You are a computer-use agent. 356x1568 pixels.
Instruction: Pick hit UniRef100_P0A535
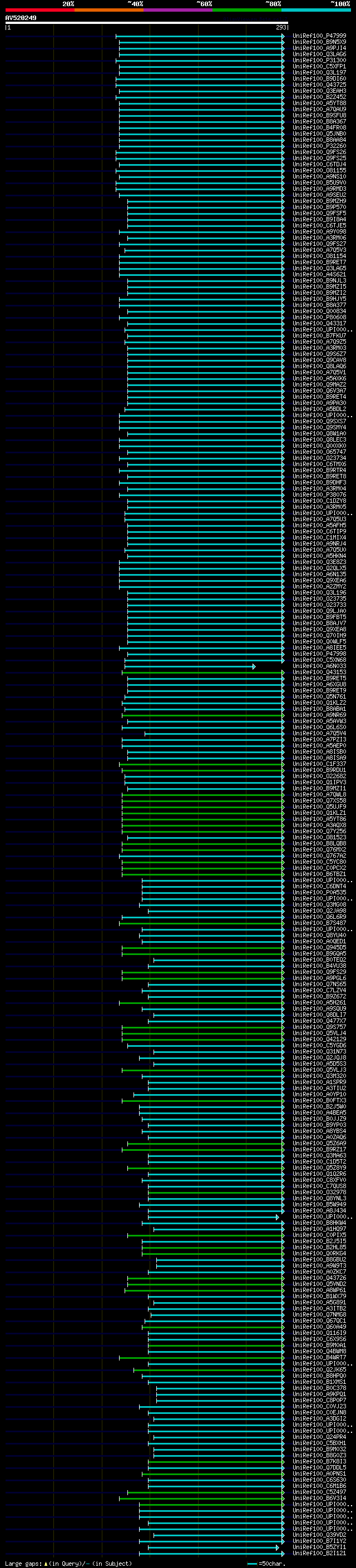tap(319, 892)
